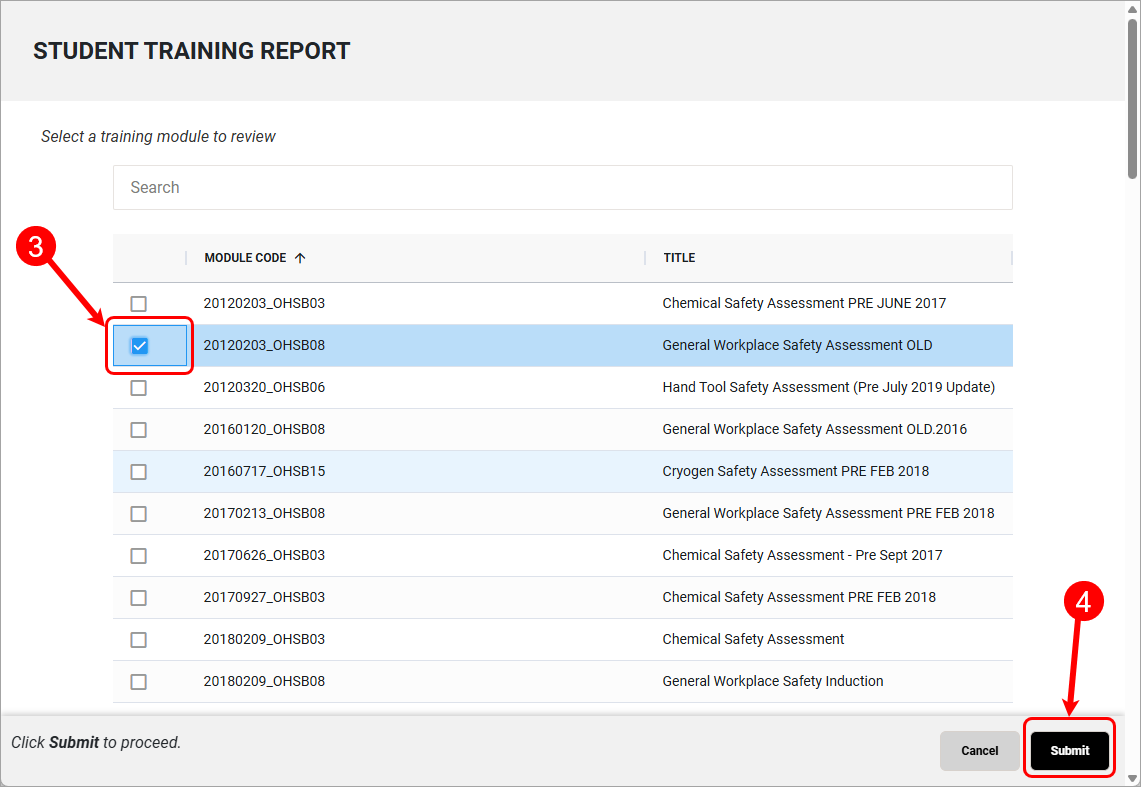Click module code 20180209_OHSB08
1141x787 pixels.
coord(264,682)
